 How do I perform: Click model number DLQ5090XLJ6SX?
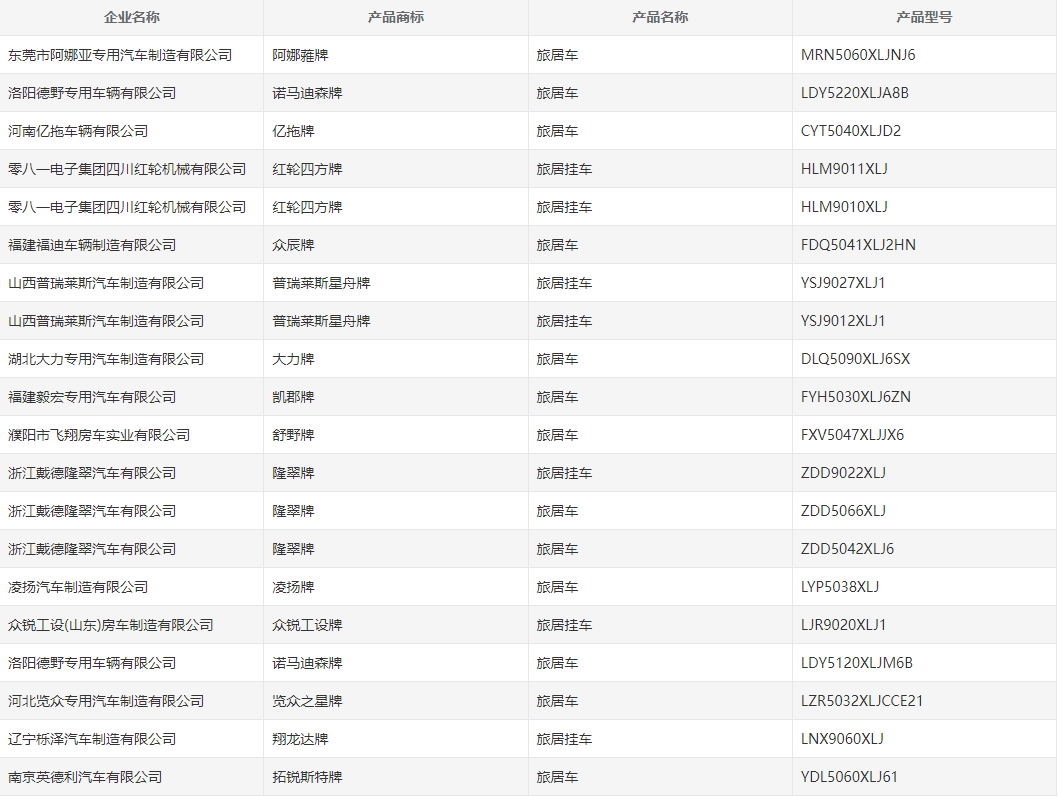[x=855, y=359]
